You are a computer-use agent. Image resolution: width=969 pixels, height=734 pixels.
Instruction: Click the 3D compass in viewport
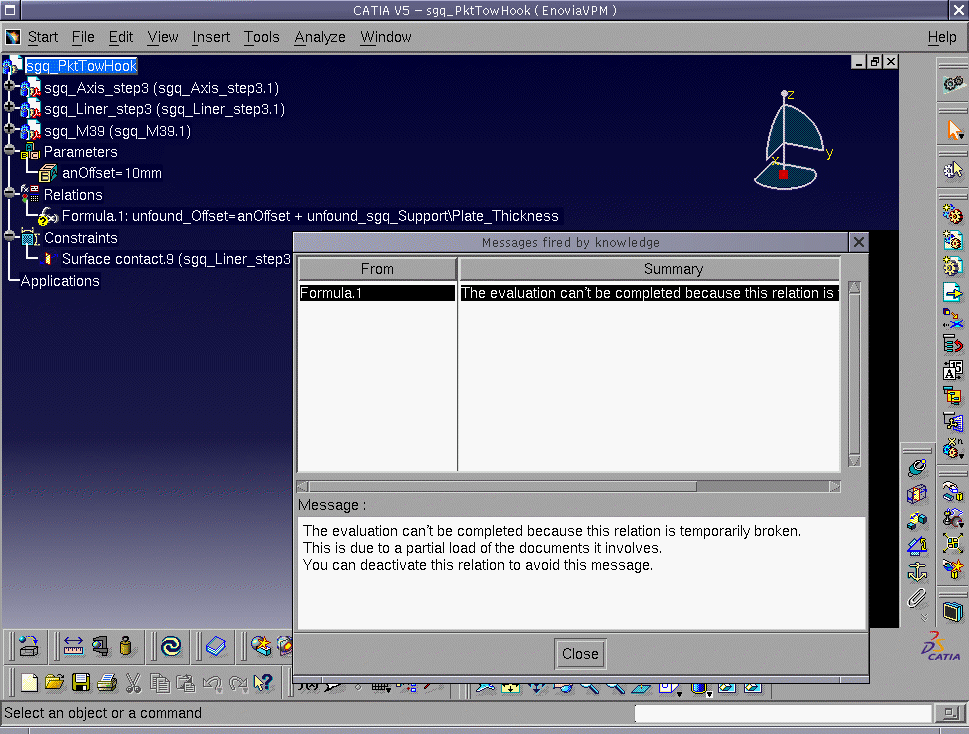tap(791, 140)
